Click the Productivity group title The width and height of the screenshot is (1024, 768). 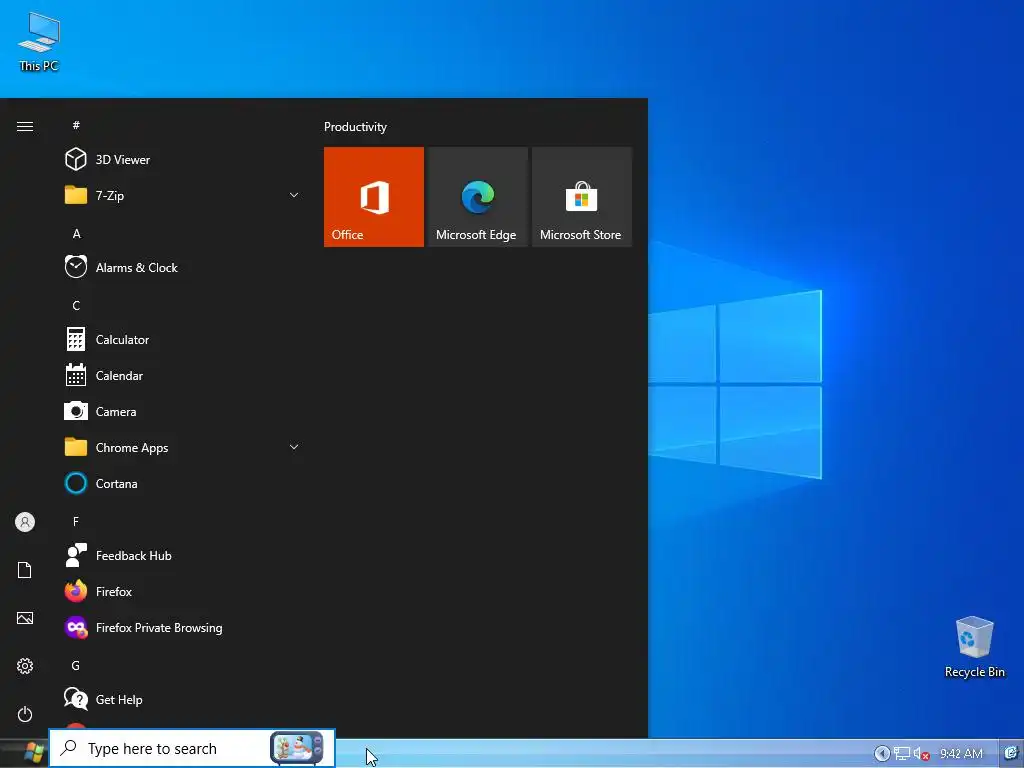click(355, 127)
